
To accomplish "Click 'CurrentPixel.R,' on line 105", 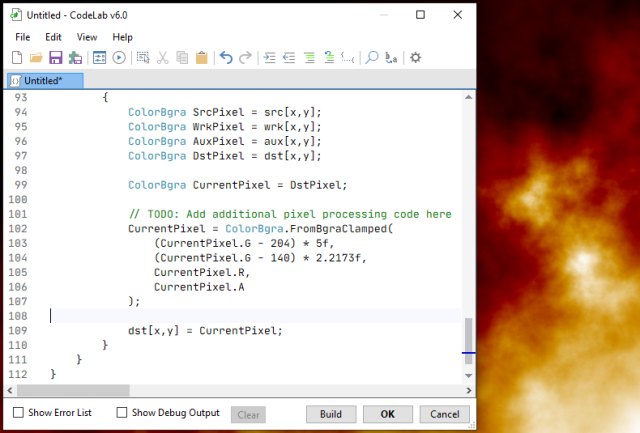I will (x=202, y=272).
